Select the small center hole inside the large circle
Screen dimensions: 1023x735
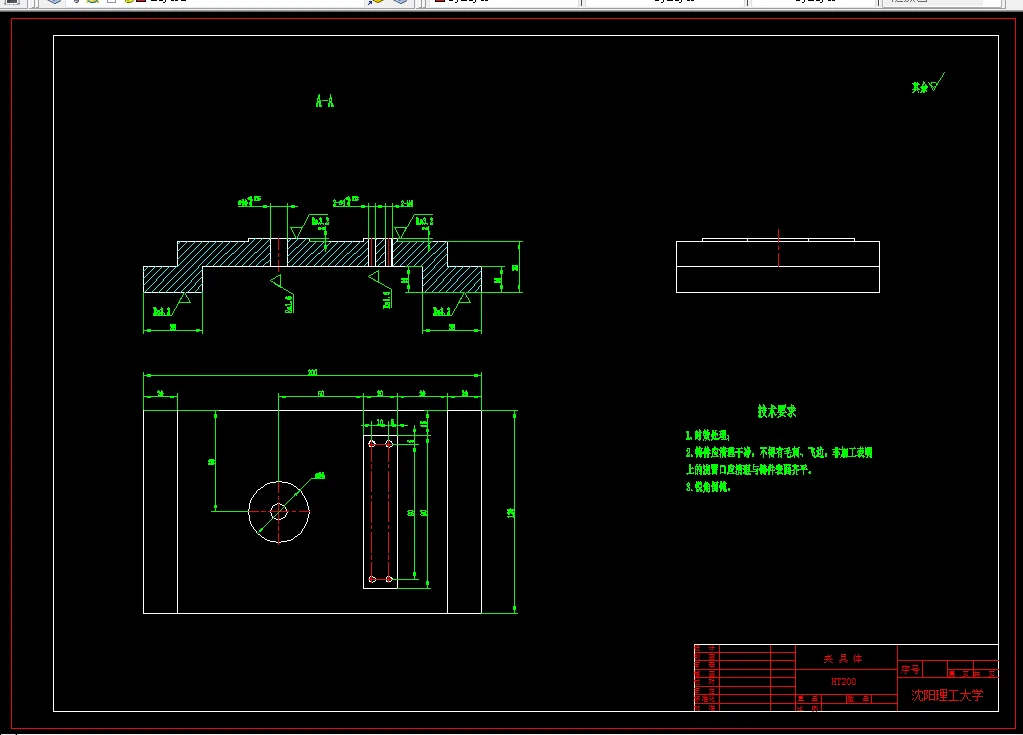click(x=279, y=512)
